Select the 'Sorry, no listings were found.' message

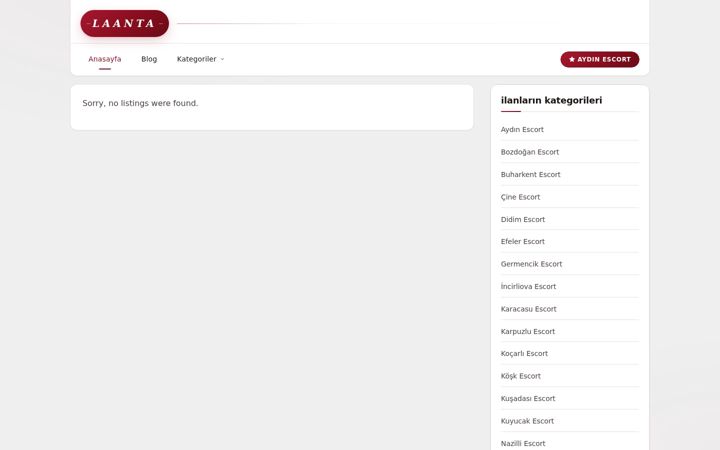click(x=140, y=103)
